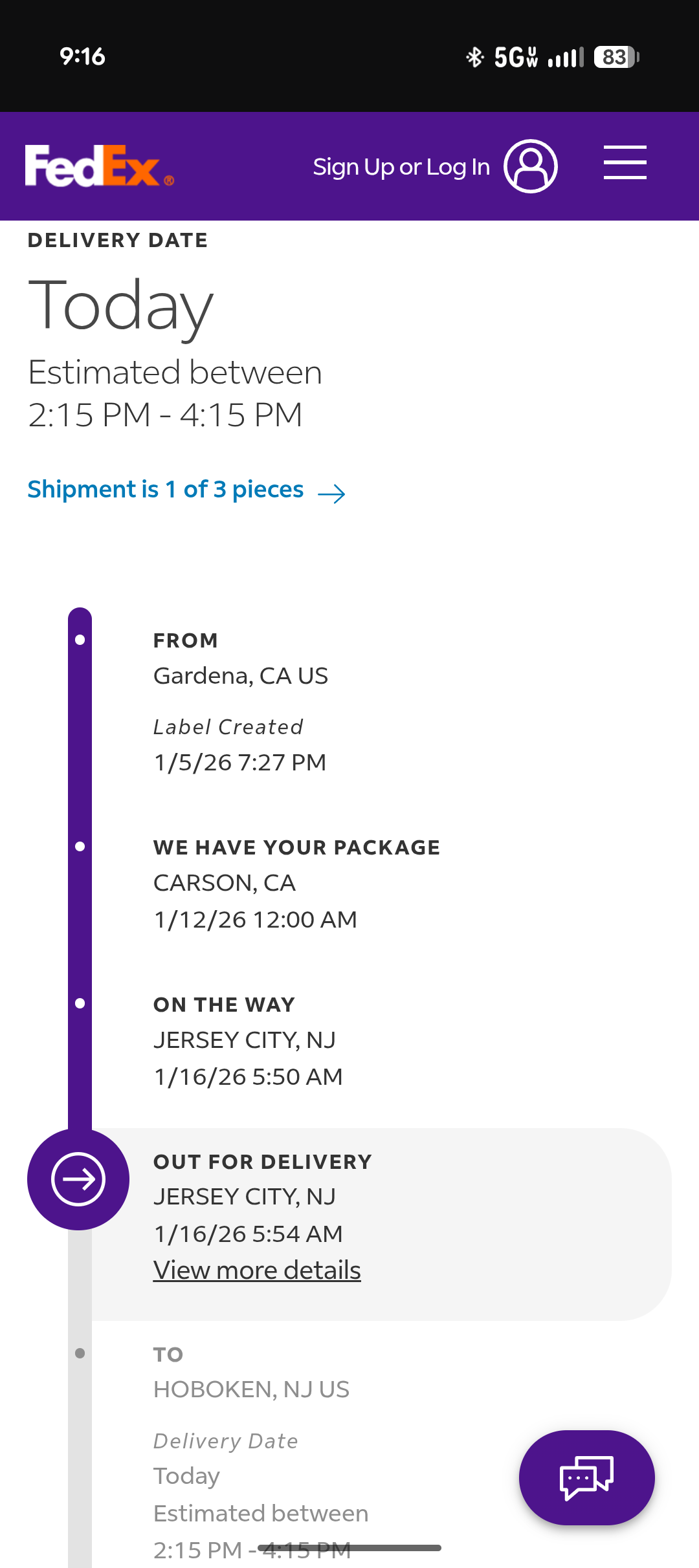Tap Sign Up or Log In

(x=401, y=167)
